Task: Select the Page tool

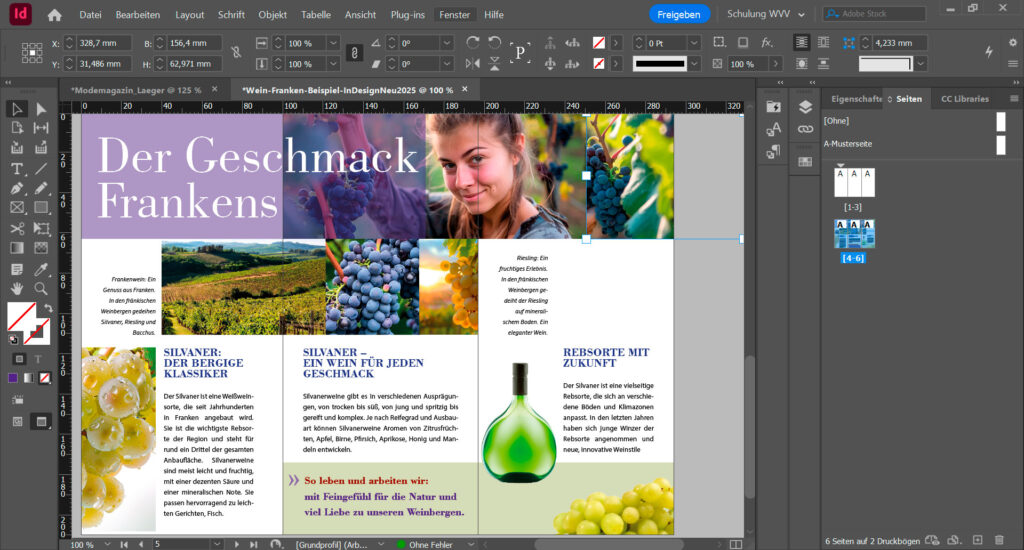Action: coord(17,128)
